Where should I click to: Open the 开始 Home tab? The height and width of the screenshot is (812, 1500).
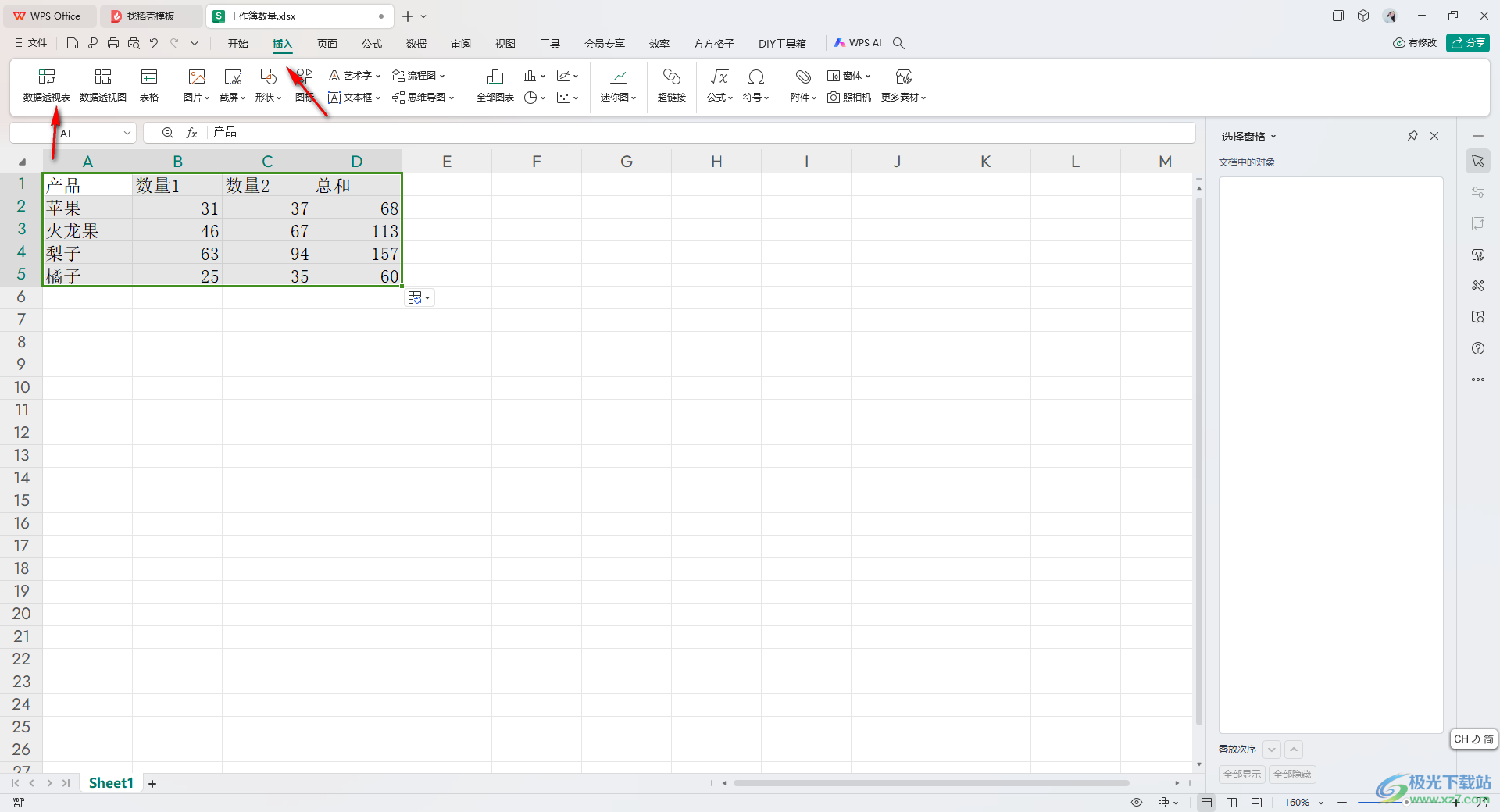[x=238, y=44]
